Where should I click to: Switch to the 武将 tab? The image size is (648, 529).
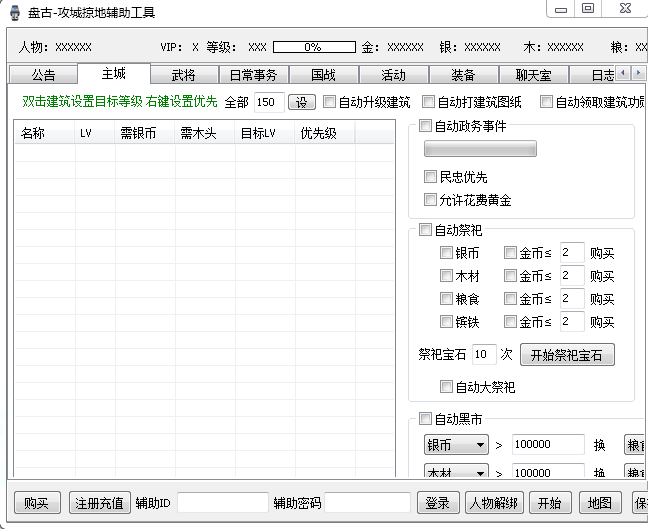coord(183,75)
